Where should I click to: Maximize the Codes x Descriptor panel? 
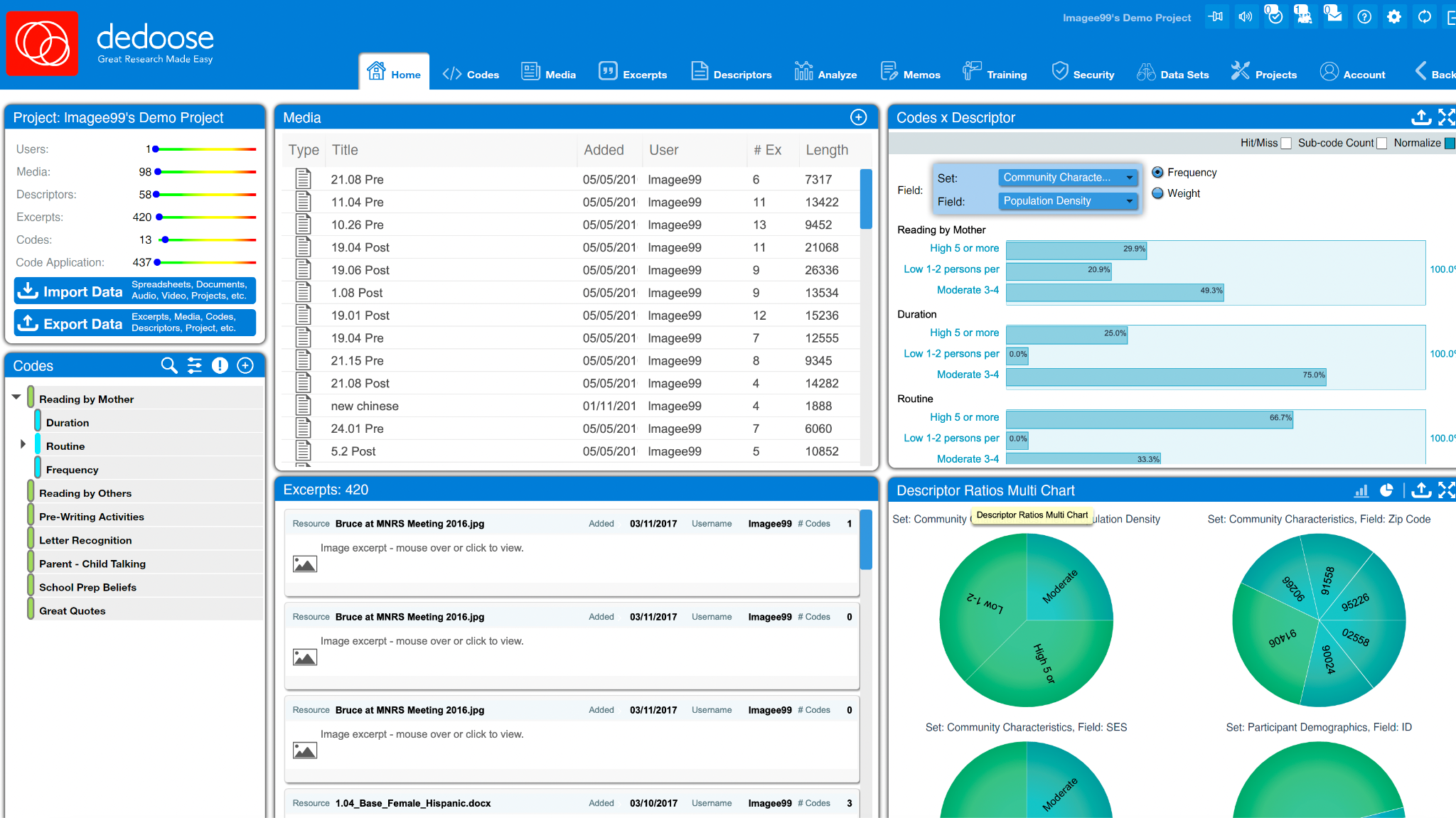pyautogui.click(x=1447, y=117)
